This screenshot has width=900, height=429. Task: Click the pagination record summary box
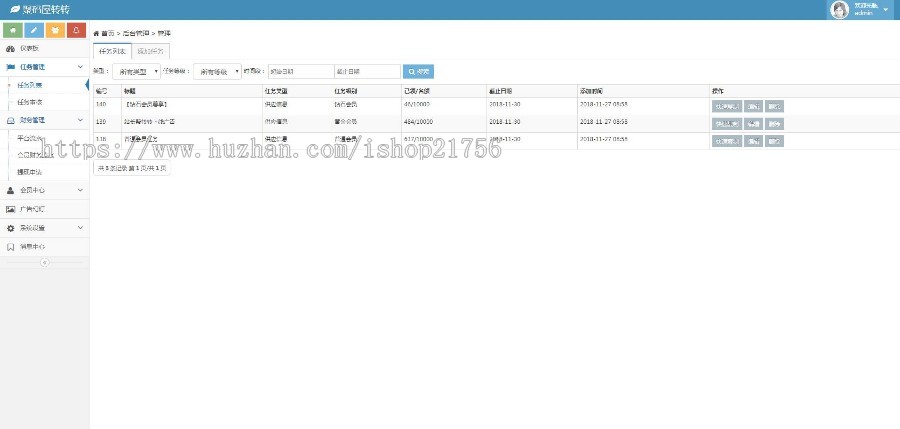pyautogui.click(x=131, y=168)
